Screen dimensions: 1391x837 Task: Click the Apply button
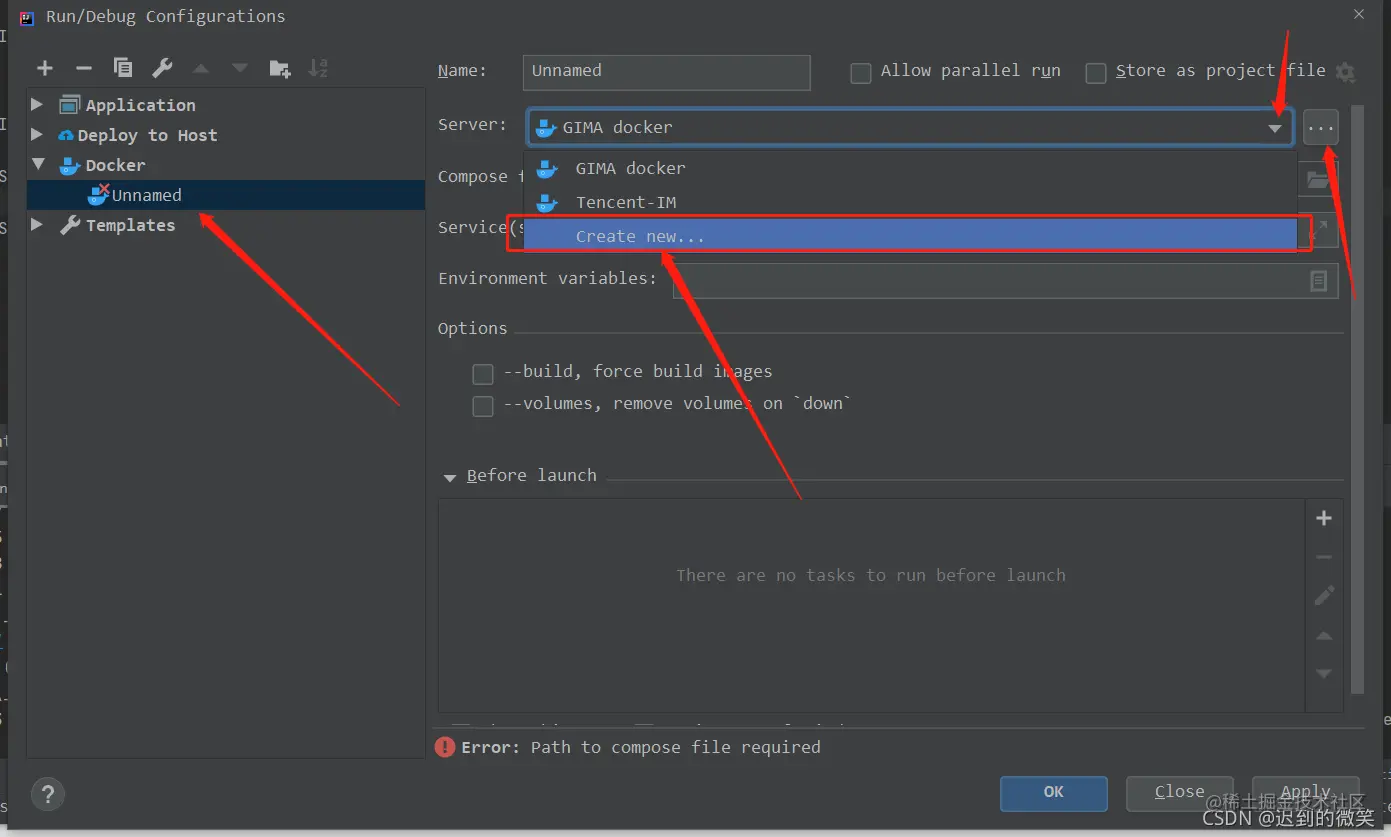(1306, 792)
